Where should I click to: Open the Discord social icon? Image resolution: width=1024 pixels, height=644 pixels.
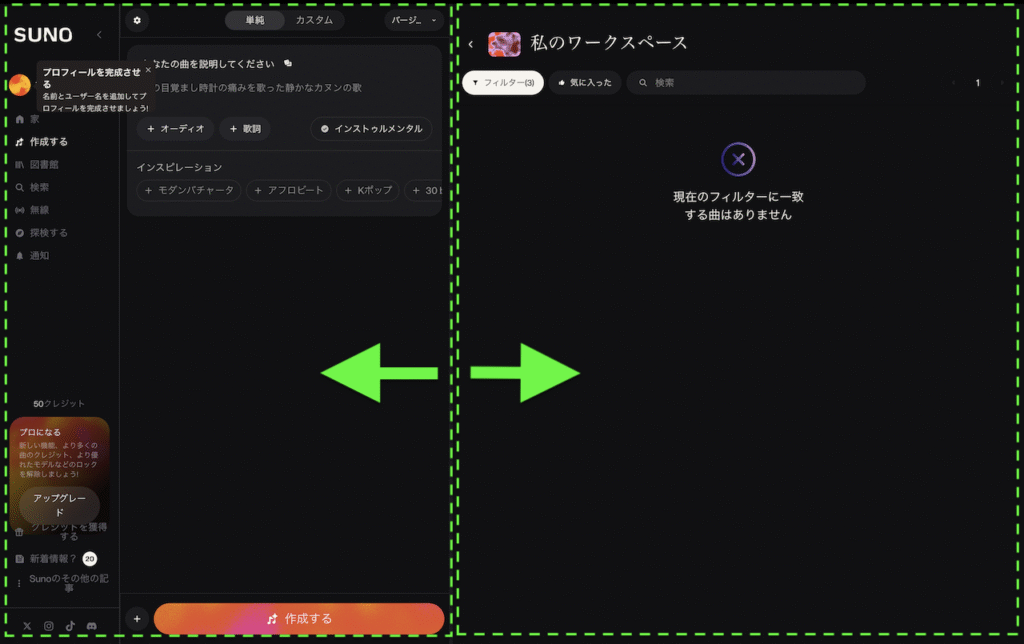[92, 626]
